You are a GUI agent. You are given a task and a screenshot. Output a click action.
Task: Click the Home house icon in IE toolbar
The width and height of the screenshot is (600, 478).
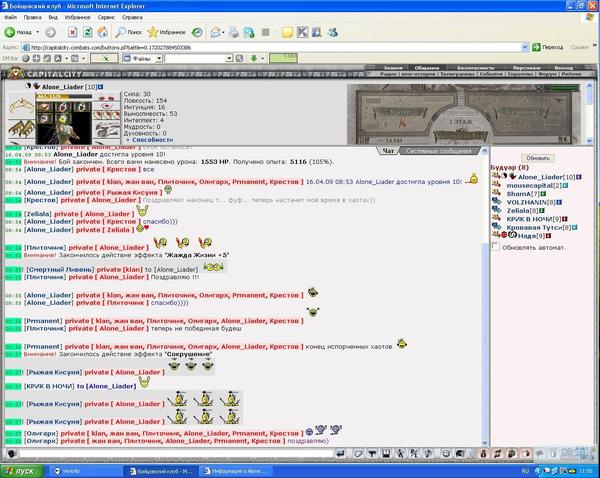point(102,33)
